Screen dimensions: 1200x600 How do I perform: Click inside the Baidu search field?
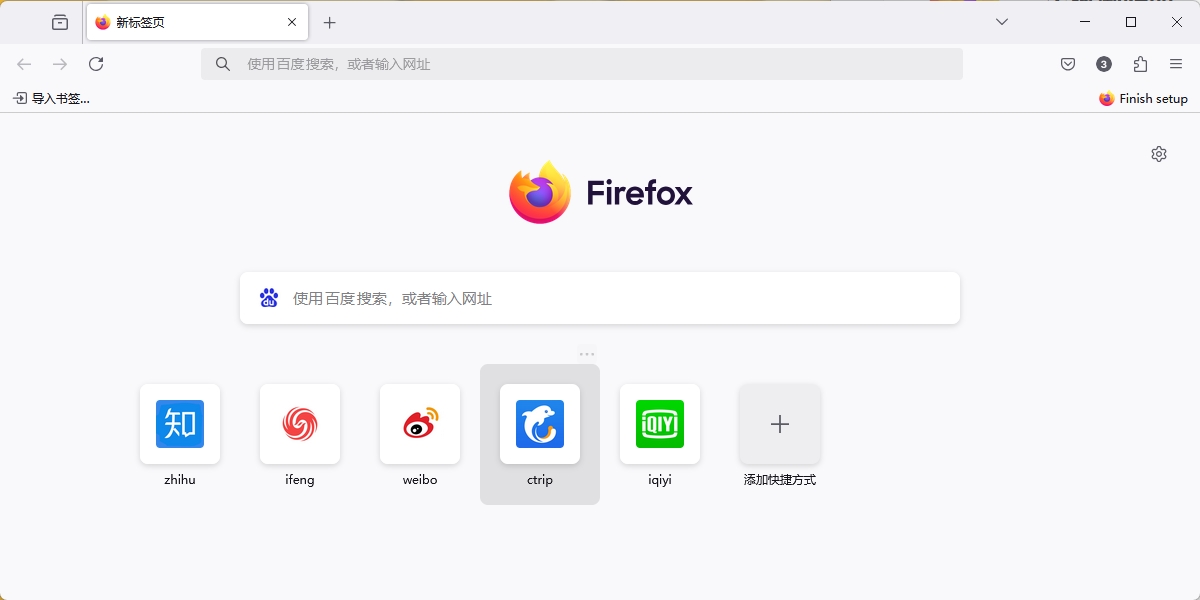click(x=600, y=297)
